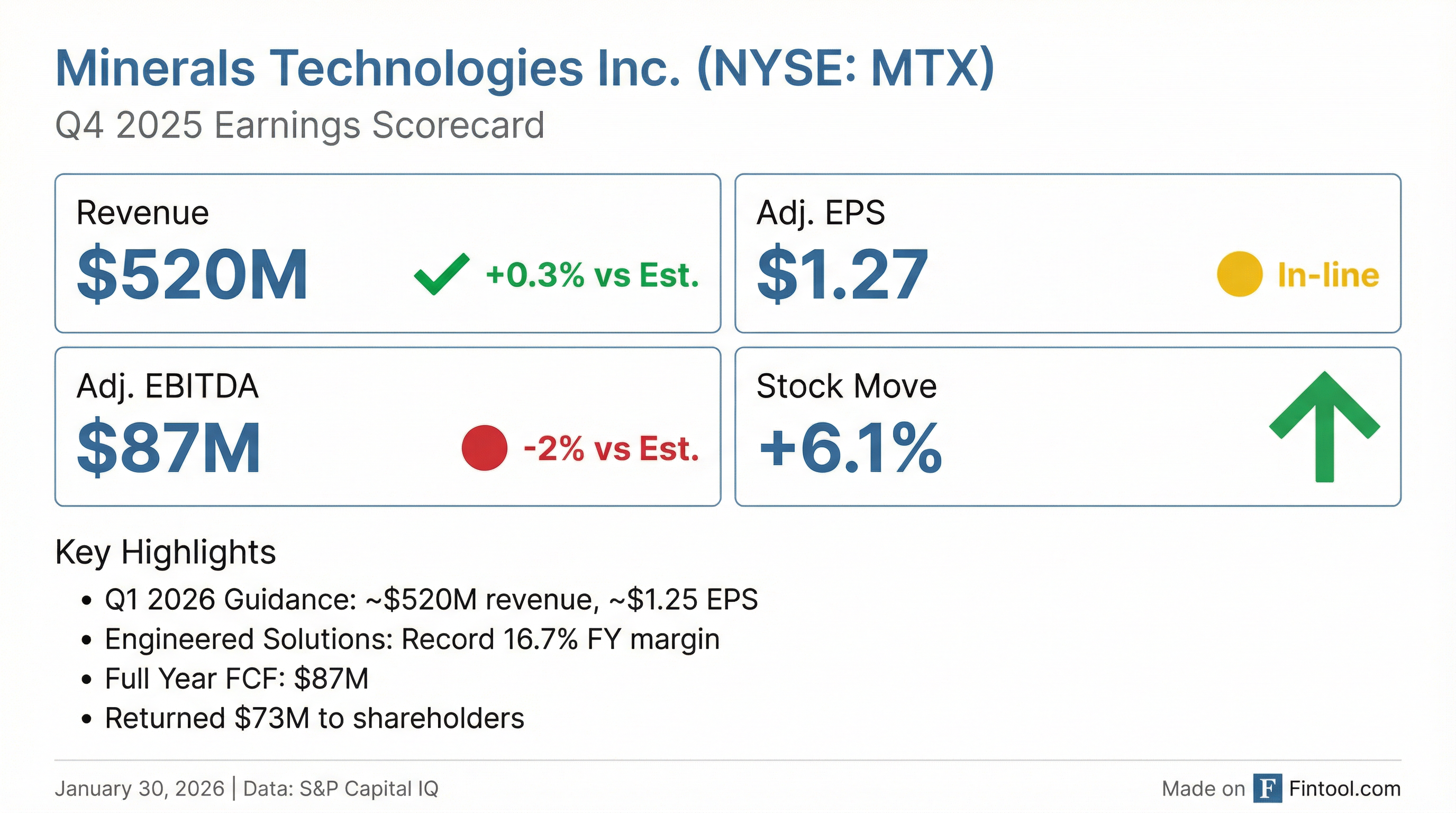Click the yellow In-line status dot
This screenshot has width=1456, height=813.
tap(1240, 274)
